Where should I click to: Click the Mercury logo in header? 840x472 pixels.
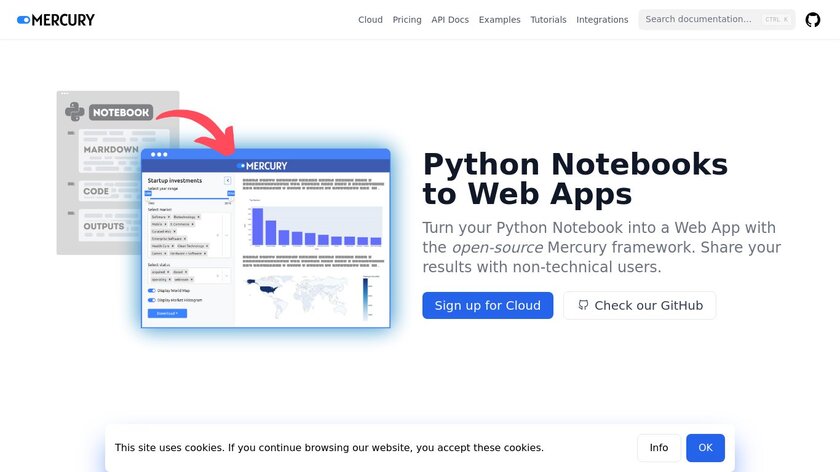(x=56, y=20)
